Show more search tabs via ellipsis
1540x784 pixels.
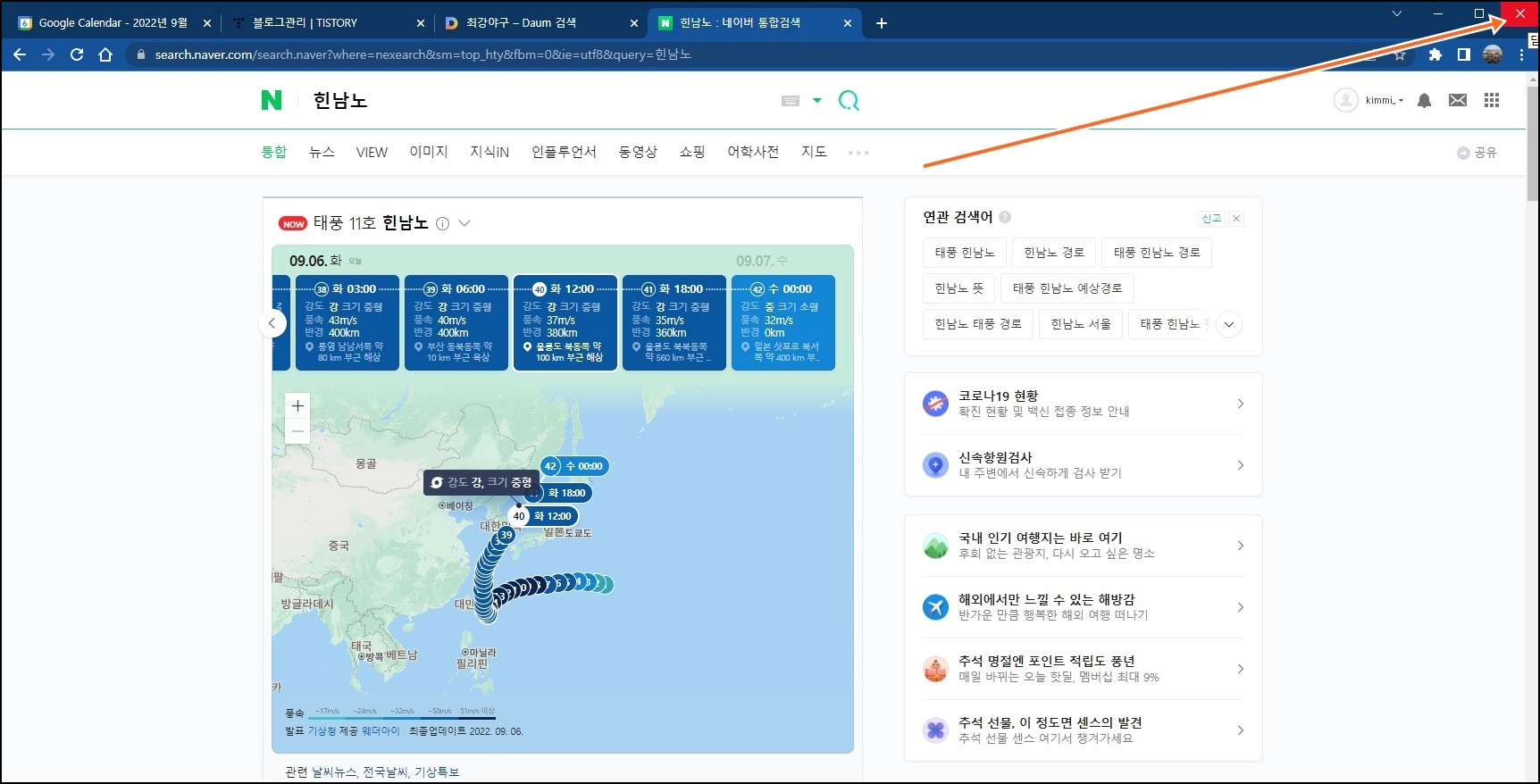(x=858, y=153)
